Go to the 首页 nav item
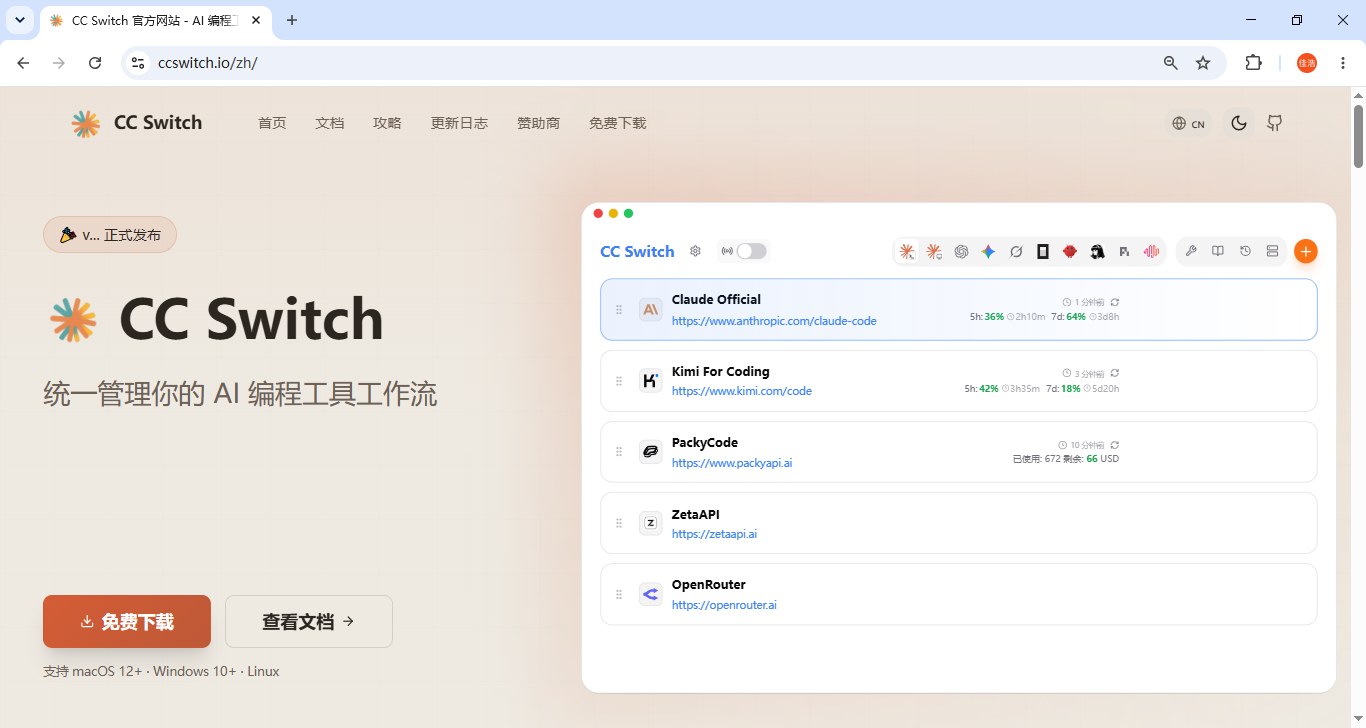 pos(272,123)
